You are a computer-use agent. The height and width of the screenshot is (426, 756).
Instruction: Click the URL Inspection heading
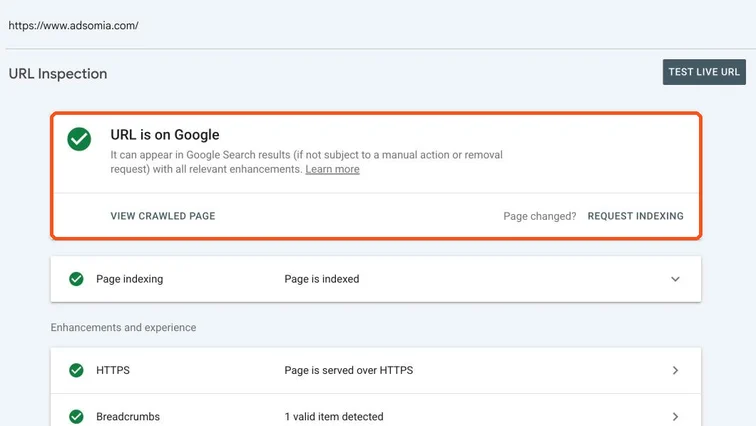58,74
